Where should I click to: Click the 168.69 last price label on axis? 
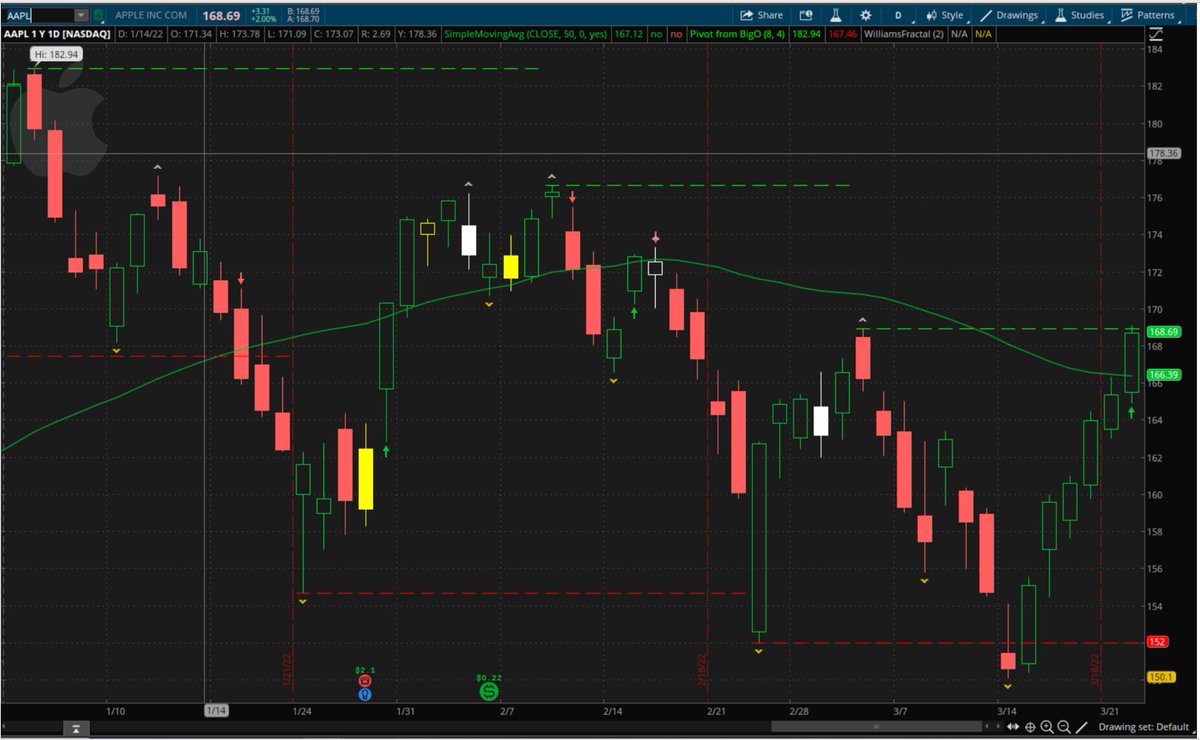(x=1165, y=331)
